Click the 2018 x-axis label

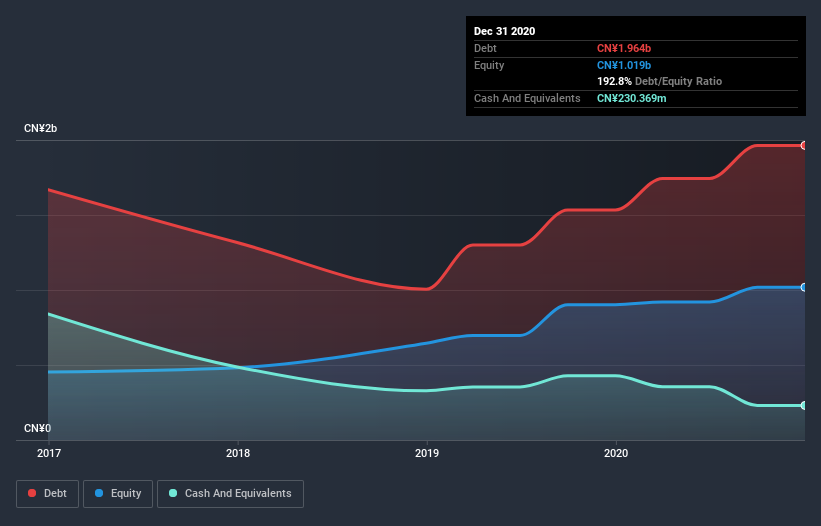click(x=238, y=453)
